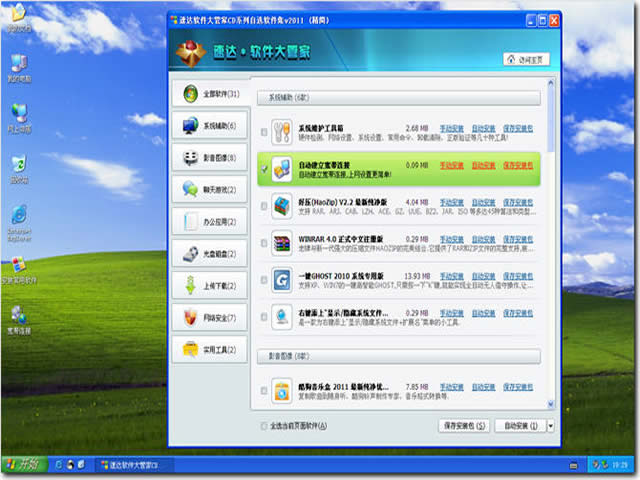Viewport: 640px width, 480px height.
Task: Select 实用工具(2) category tab
Action: pyautogui.click(x=210, y=350)
